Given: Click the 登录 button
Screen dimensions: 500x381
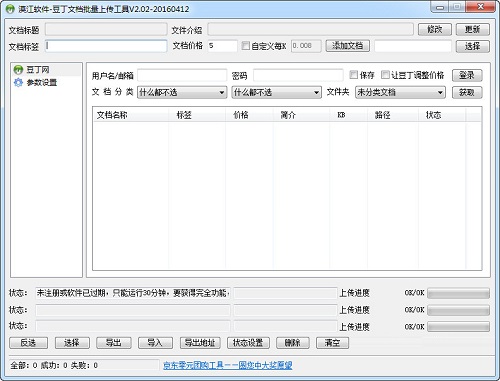Looking at the screenshot, I should tap(467, 75).
